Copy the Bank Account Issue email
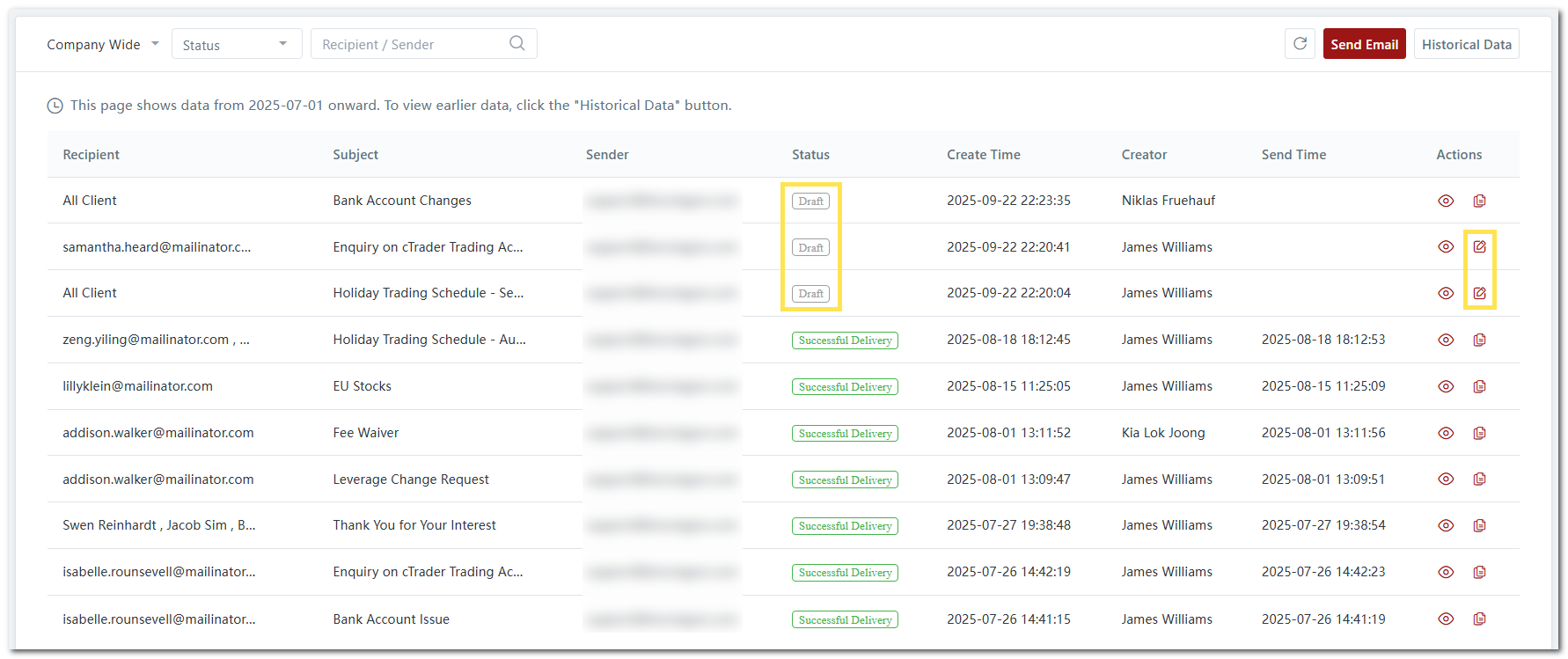1568x659 pixels. coord(1479,619)
